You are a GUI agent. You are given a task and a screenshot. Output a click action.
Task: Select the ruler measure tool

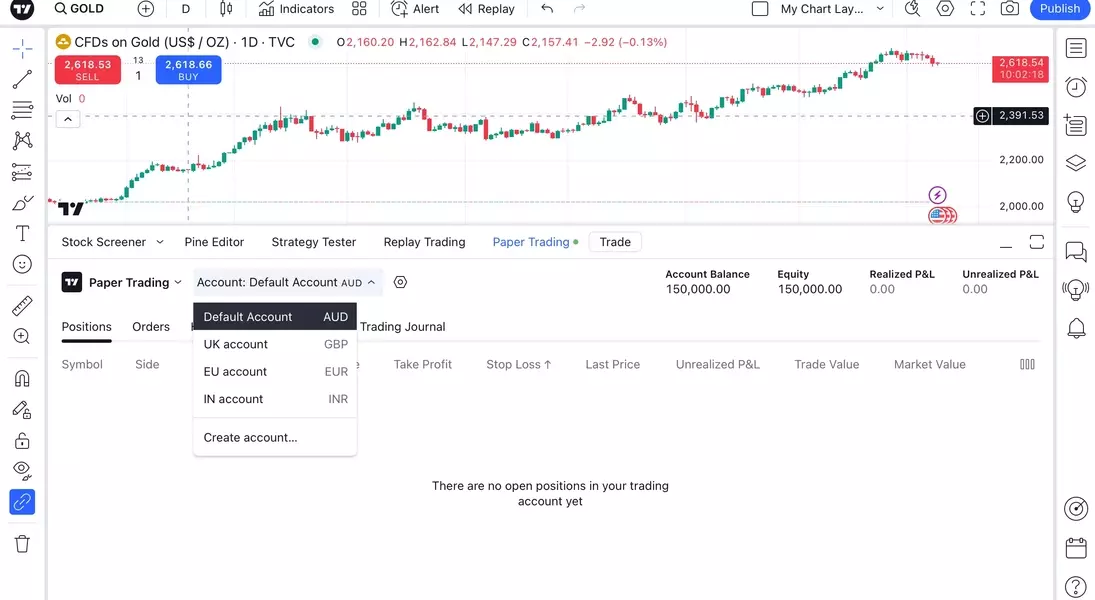pos(22,305)
